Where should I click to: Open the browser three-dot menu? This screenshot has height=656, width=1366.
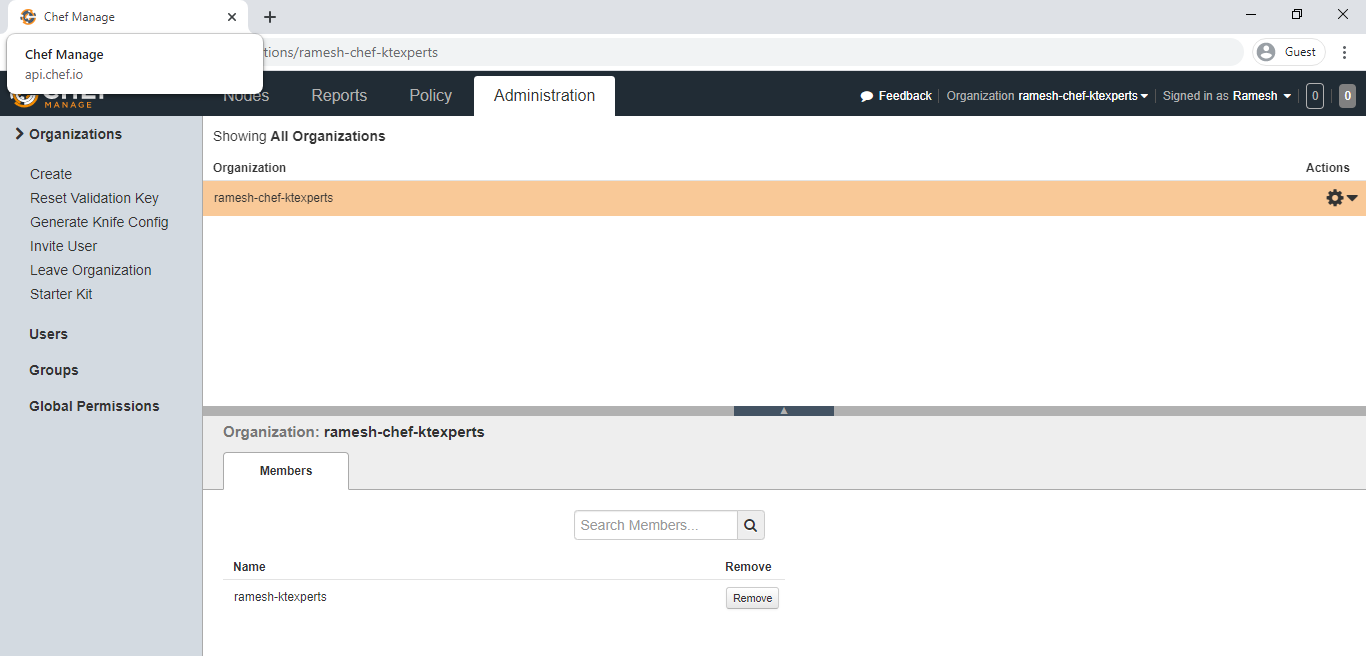coord(1344,52)
